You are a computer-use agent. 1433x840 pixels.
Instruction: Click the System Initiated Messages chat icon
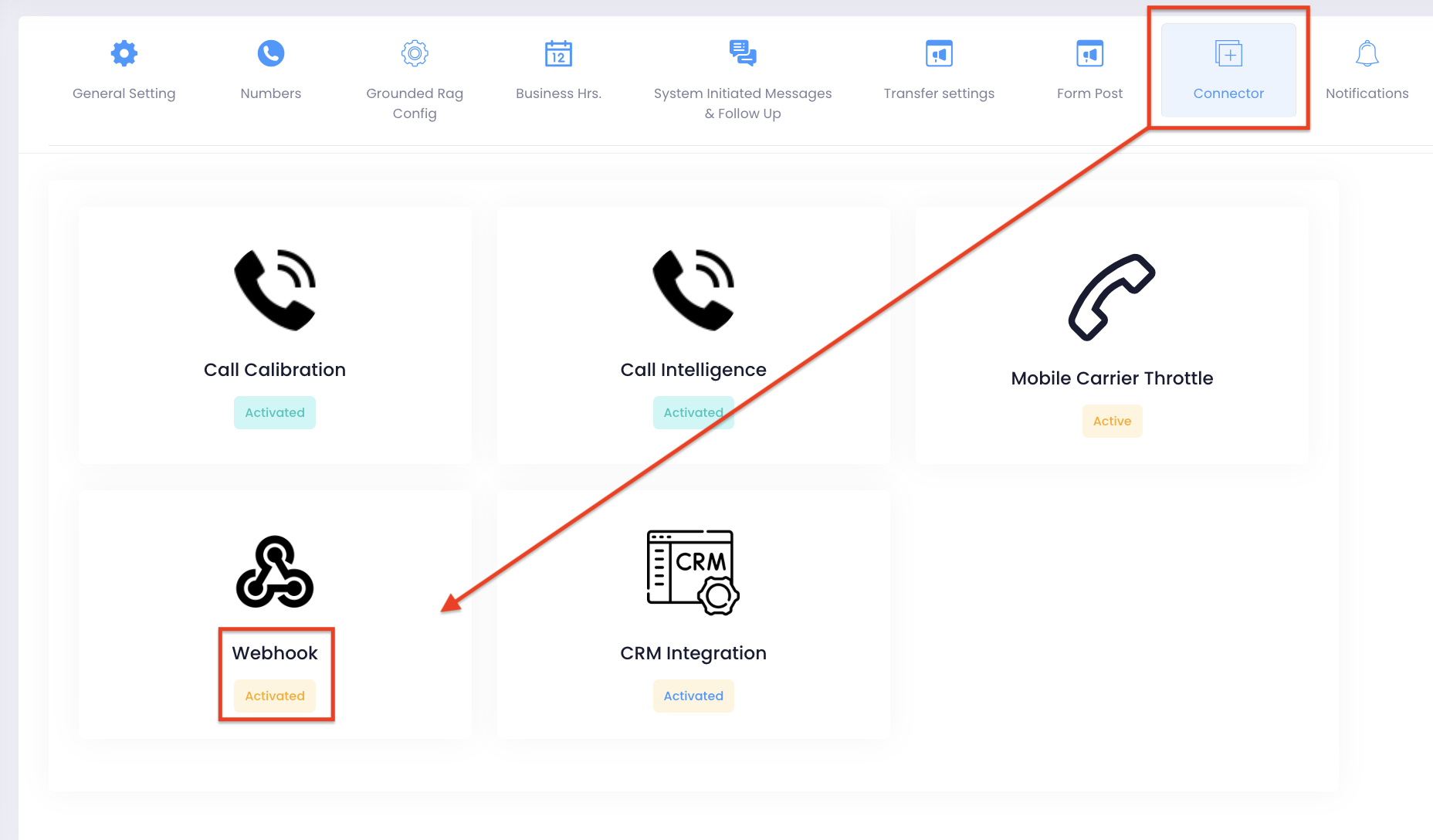[x=743, y=53]
